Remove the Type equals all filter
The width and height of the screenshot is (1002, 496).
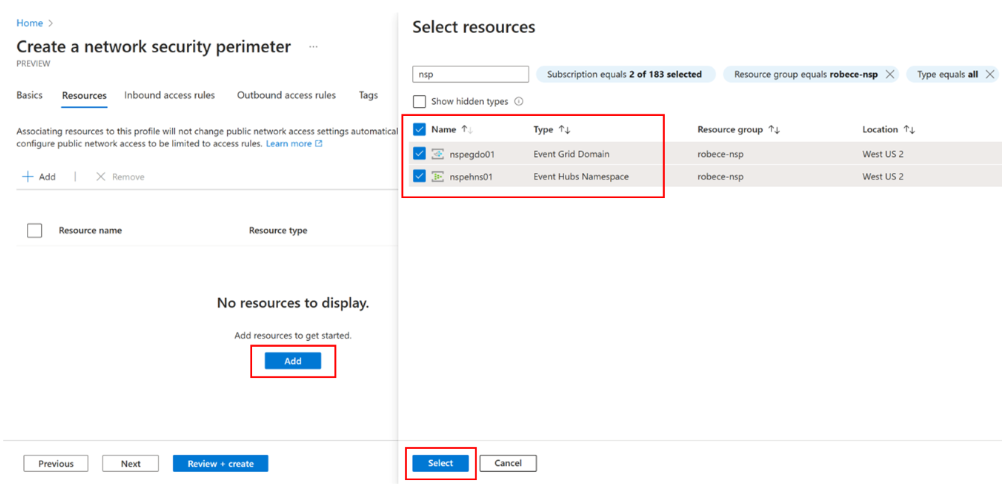pyautogui.click(x=989, y=75)
